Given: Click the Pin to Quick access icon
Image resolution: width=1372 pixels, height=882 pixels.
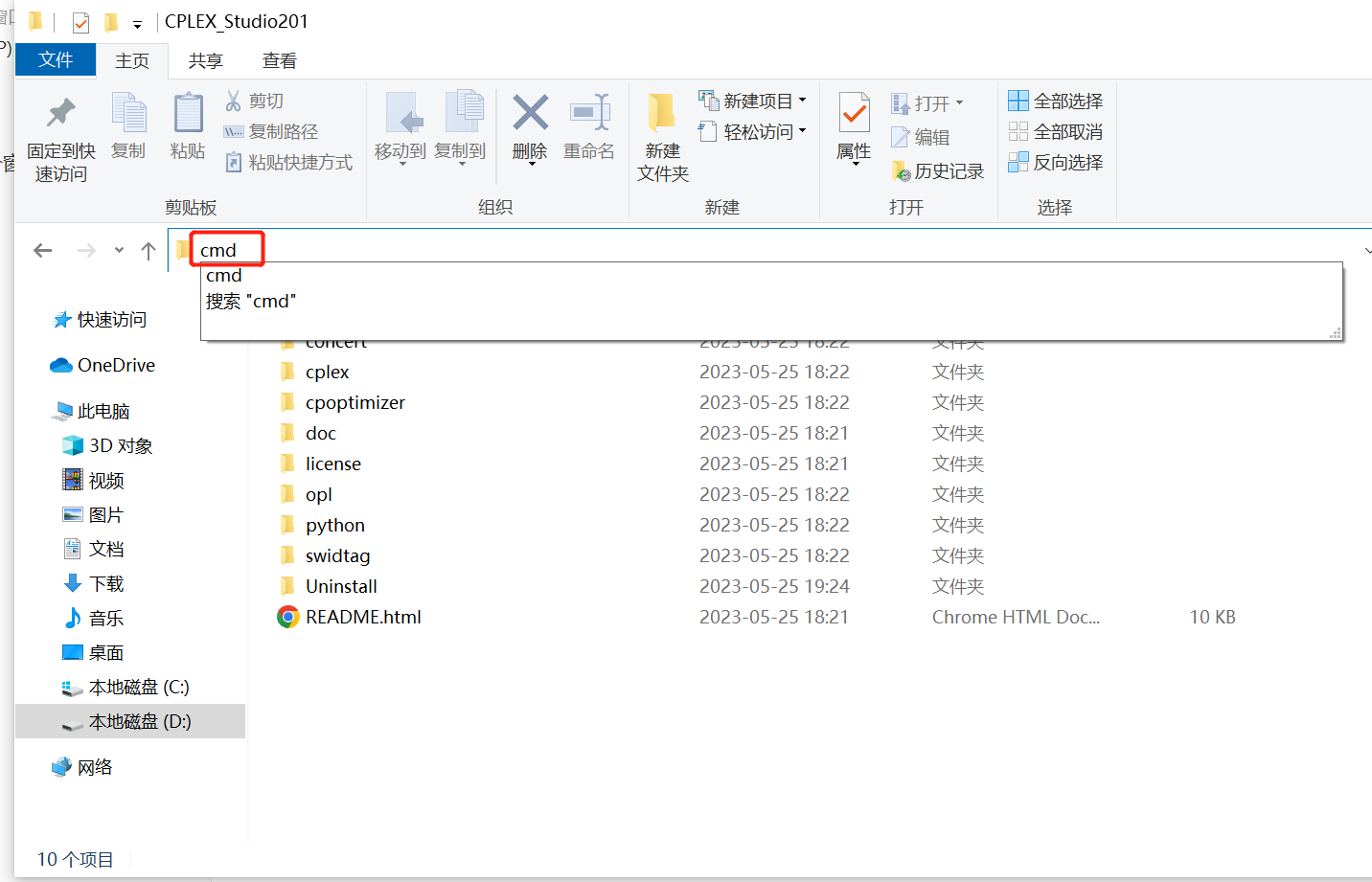Looking at the screenshot, I should [60, 113].
